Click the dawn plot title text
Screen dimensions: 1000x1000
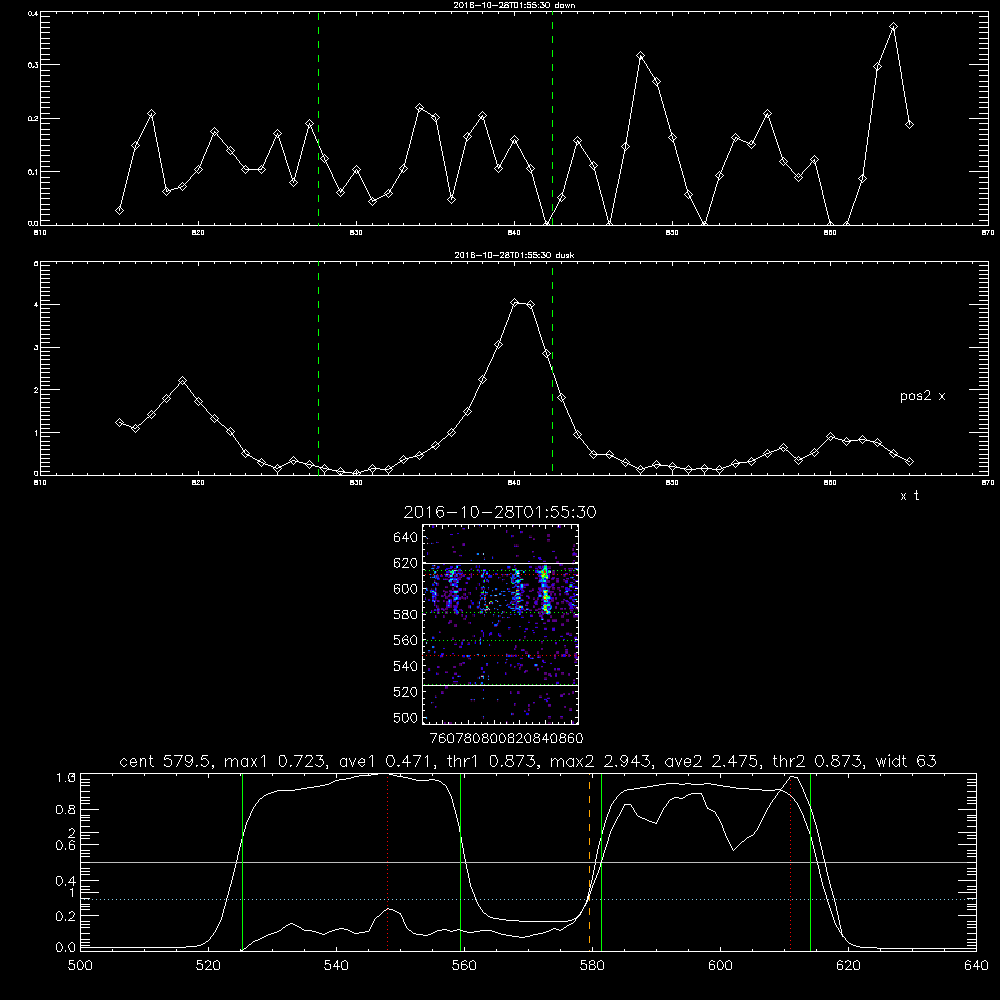514,4
